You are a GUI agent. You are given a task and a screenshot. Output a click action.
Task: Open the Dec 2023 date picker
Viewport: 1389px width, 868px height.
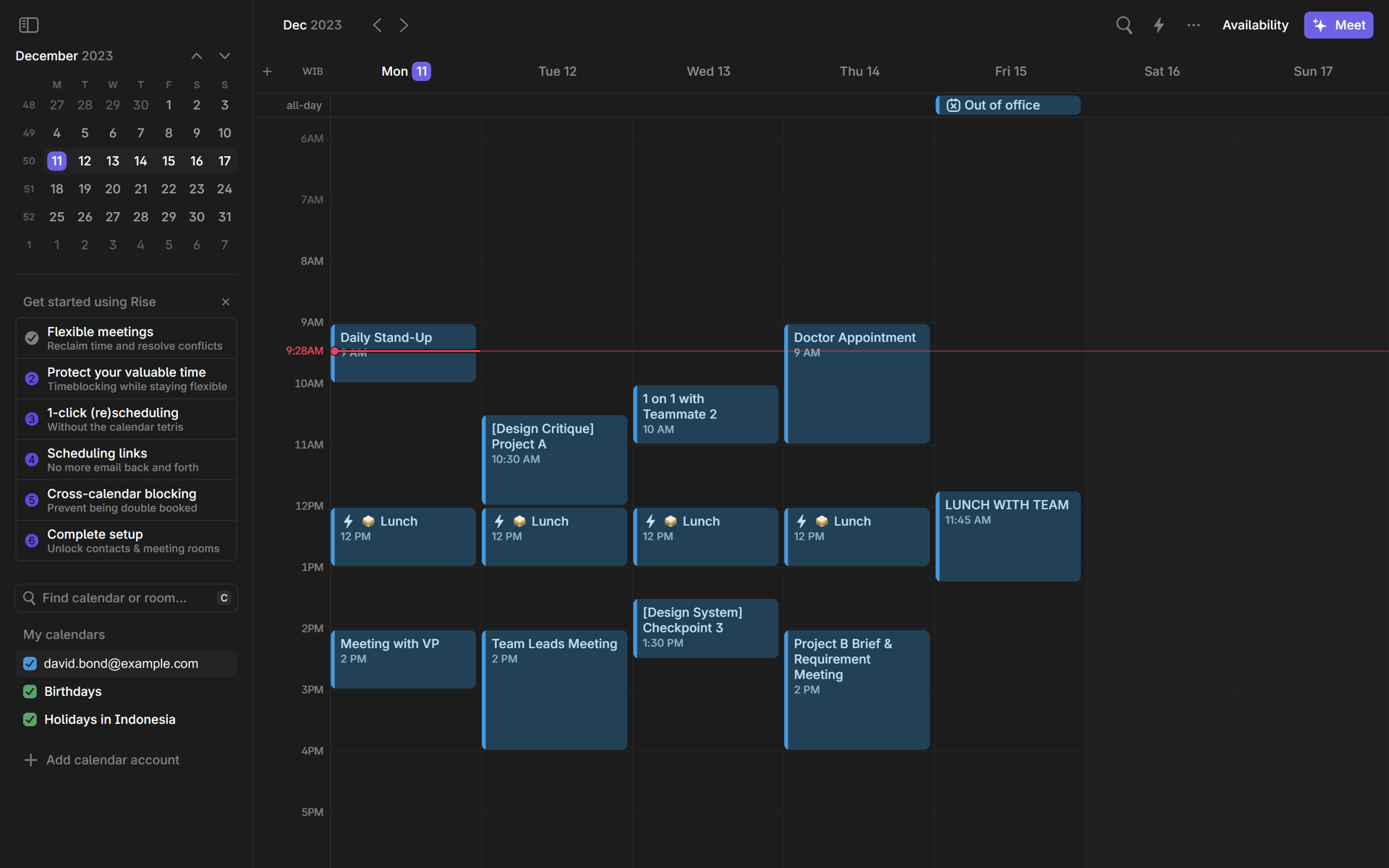pos(313,25)
